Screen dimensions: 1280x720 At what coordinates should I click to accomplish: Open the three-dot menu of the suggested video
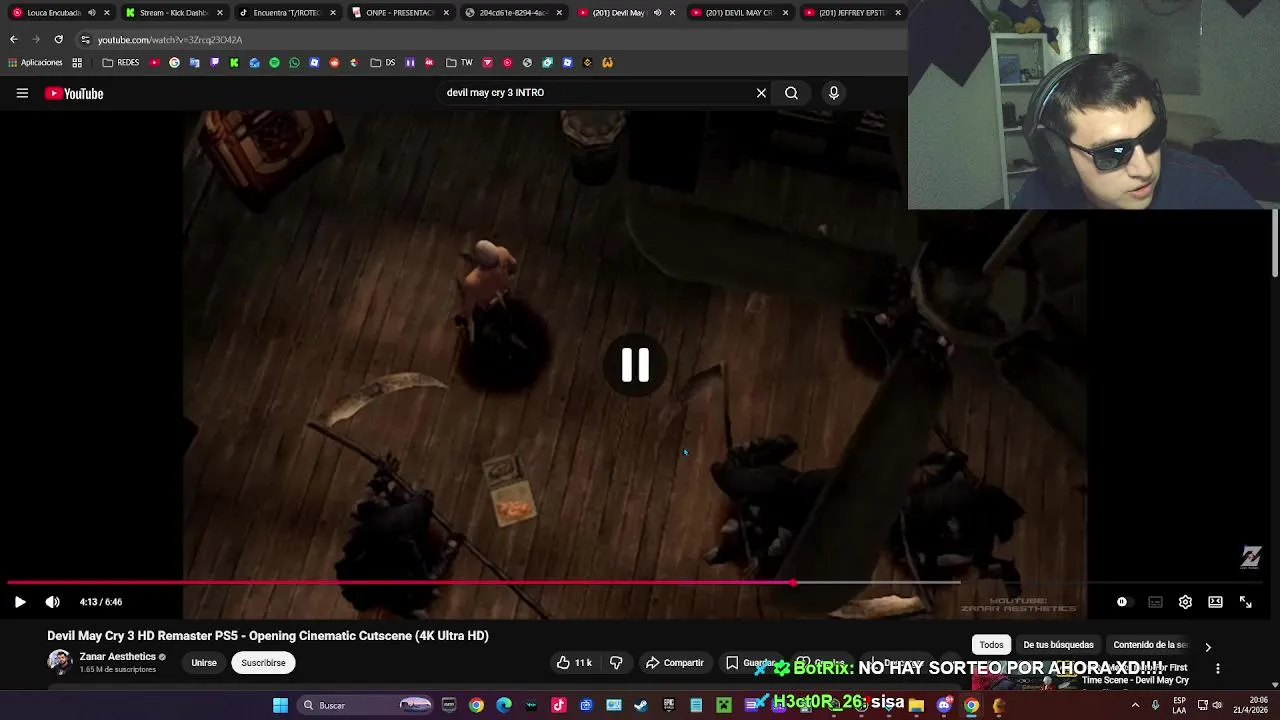point(1218,668)
